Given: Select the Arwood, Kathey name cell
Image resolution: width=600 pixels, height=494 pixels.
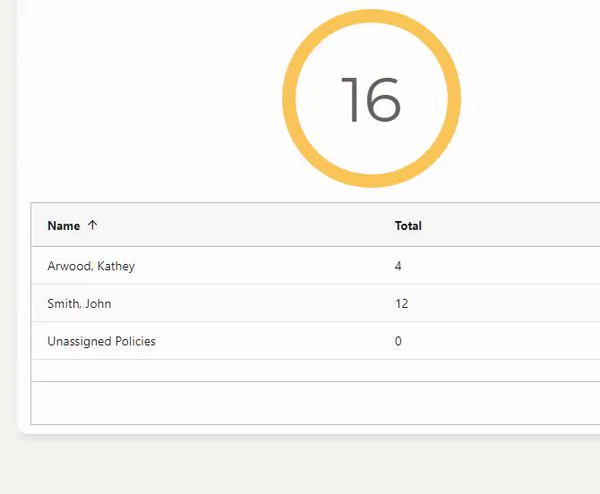Looking at the screenshot, I should pos(91,266).
